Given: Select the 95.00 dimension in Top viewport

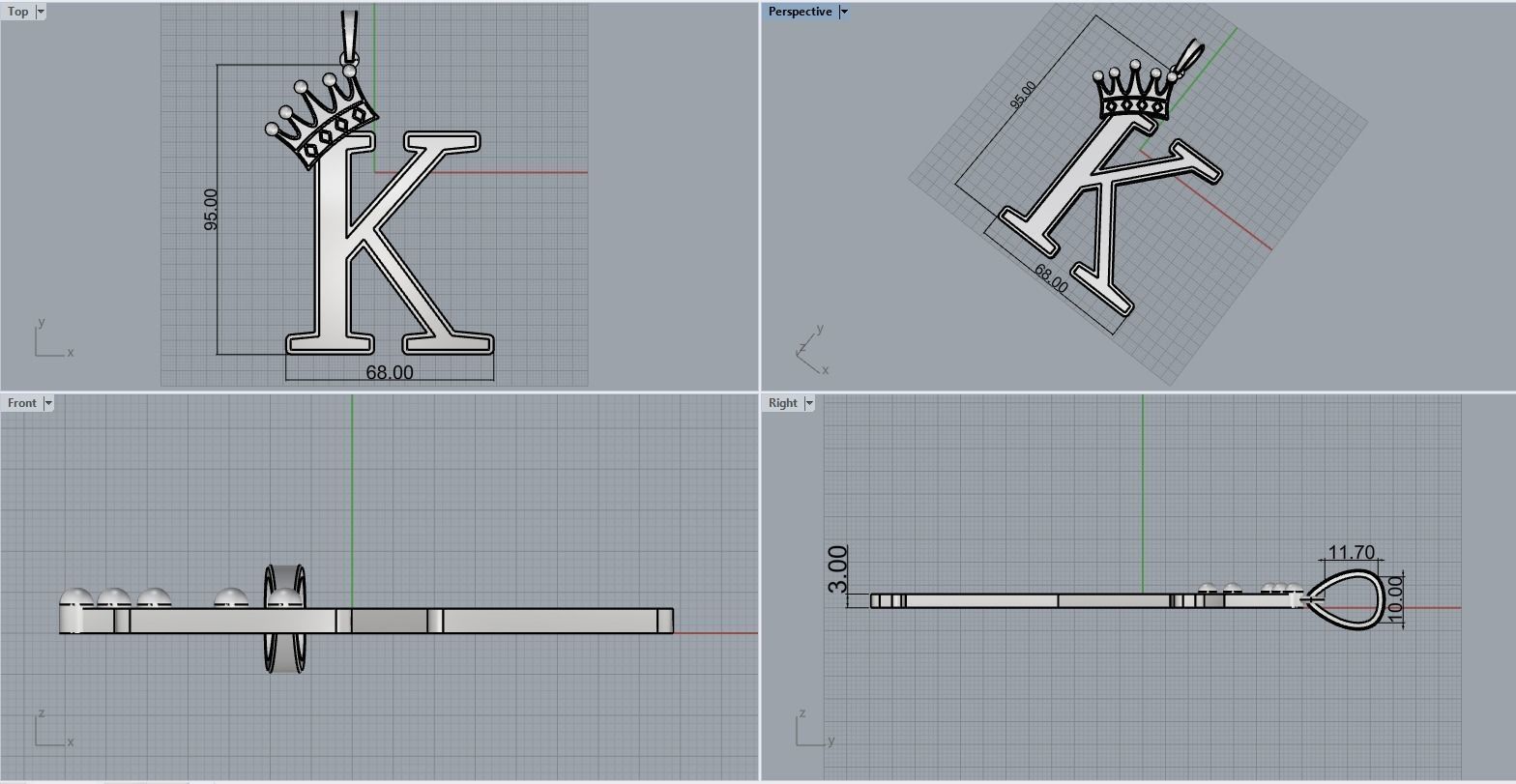Looking at the screenshot, I should click(211, 209).
